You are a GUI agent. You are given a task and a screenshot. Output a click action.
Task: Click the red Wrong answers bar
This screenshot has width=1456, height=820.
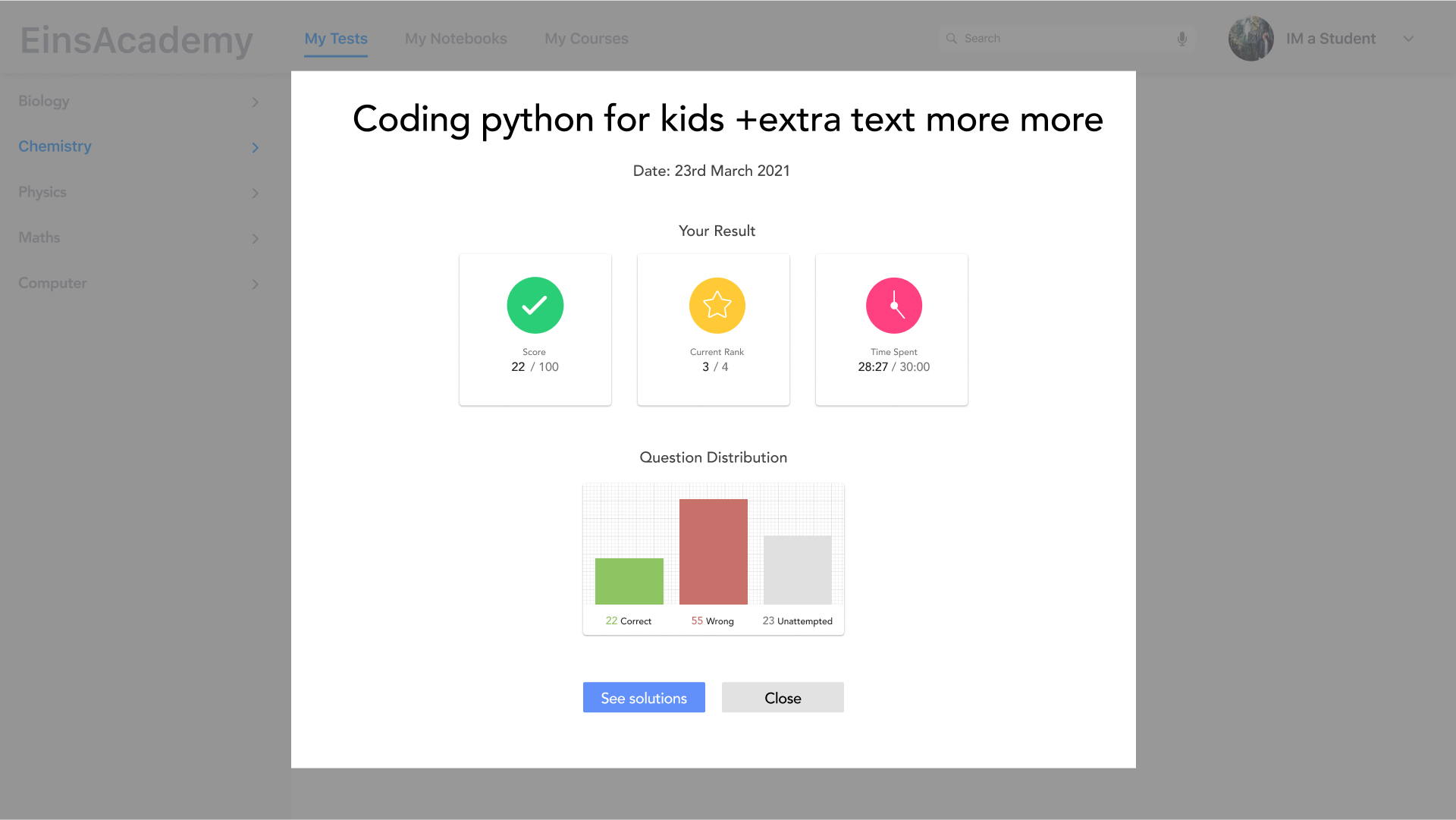pos(713,551)
